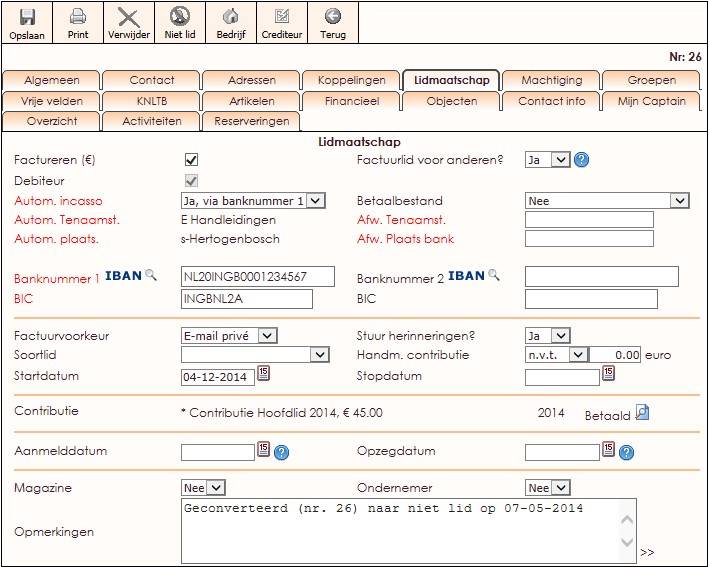This screenshot has width=709, height=567.
Task: Expand Opmerkingen with the >> link
Action: coord(647,552)
